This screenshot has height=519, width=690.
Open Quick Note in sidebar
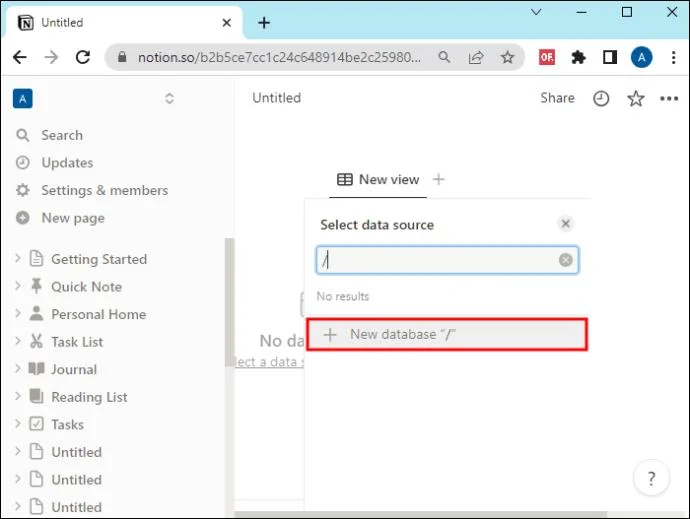tap(87, 287)
